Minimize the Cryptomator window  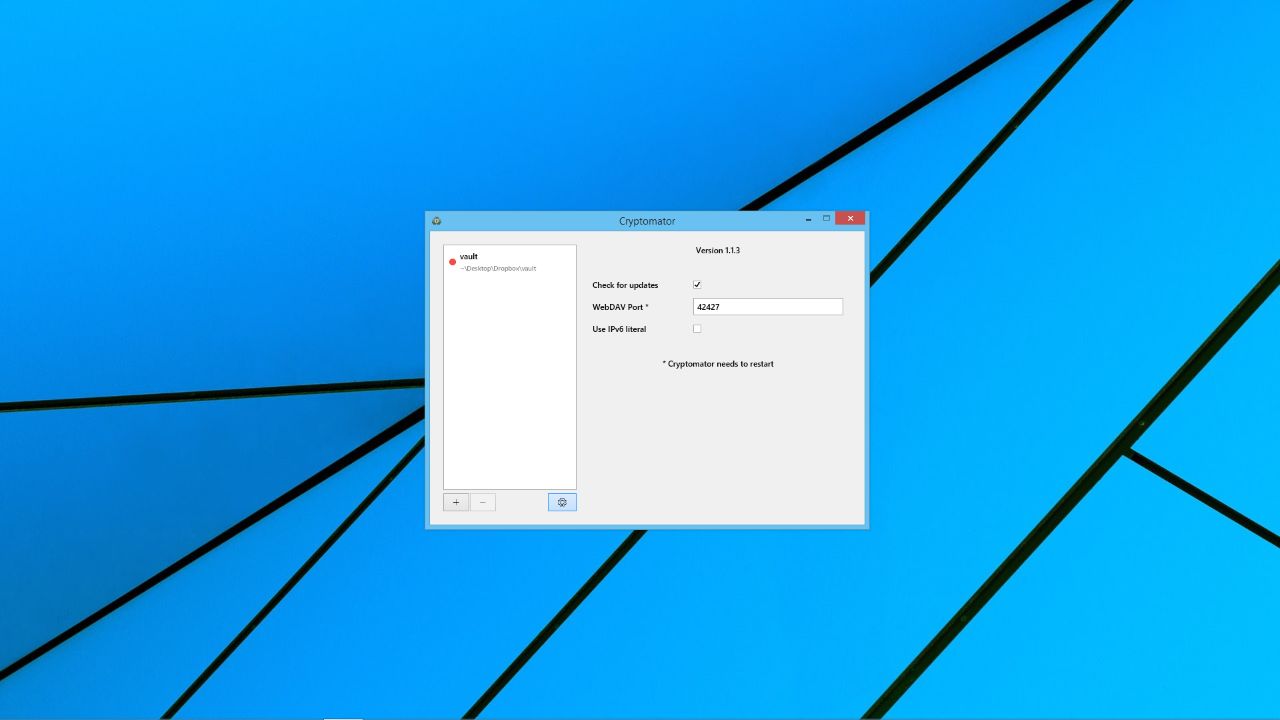(x=808, y=219)
